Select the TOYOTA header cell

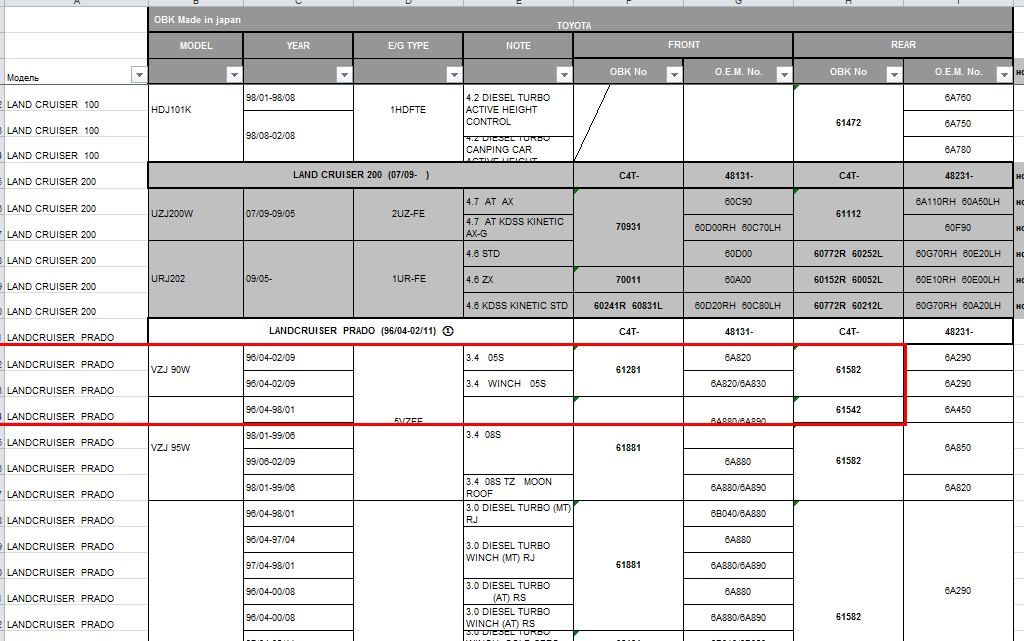573,24
